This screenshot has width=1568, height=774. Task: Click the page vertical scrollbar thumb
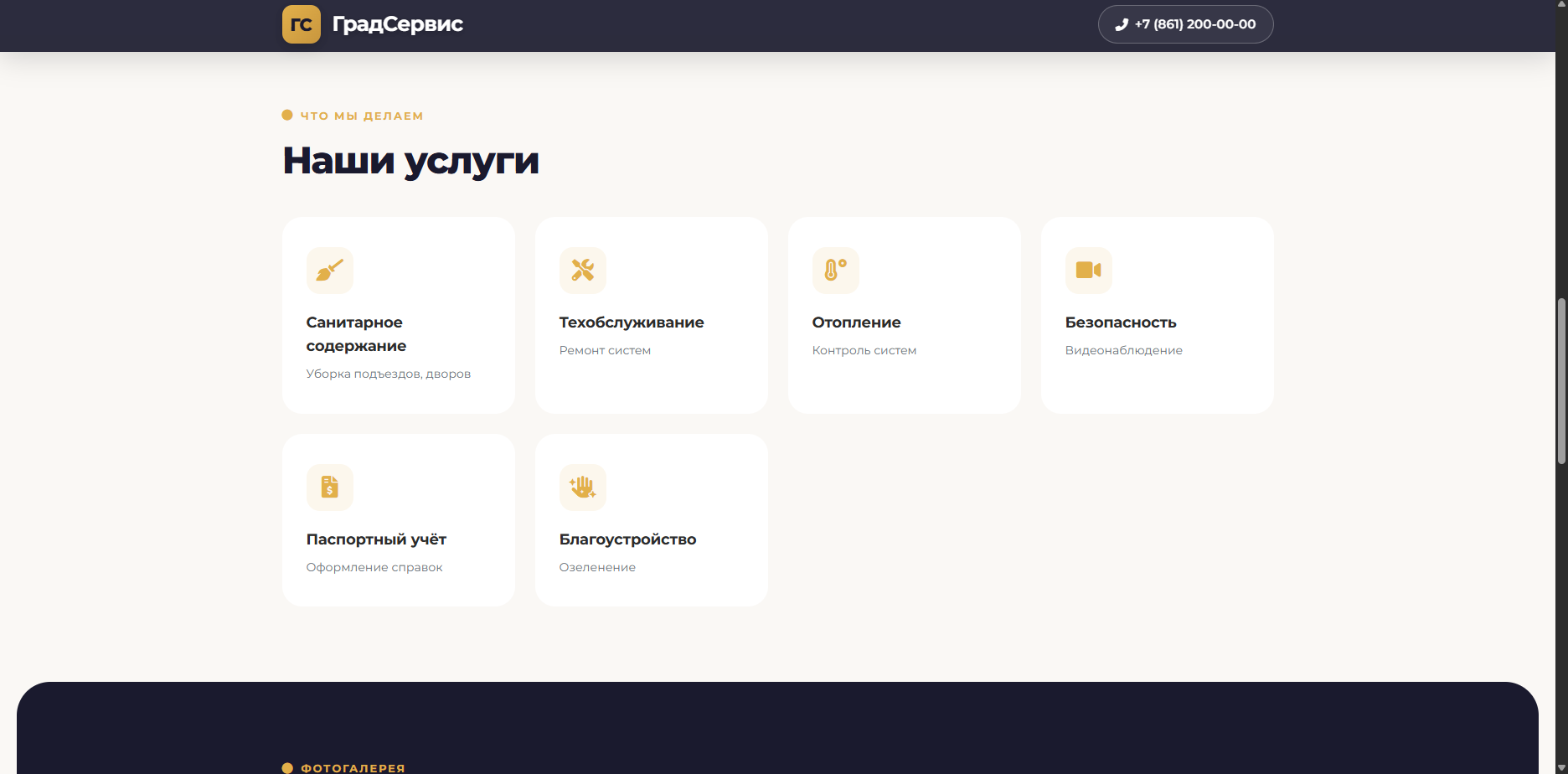coord(1561,380)
